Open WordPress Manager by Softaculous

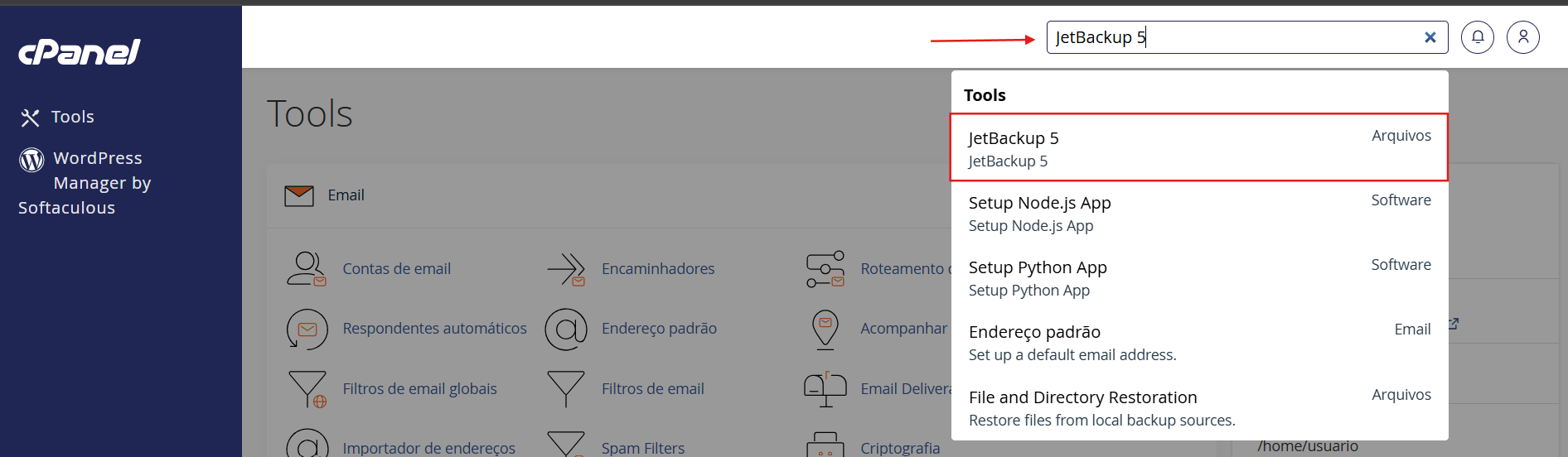85,182
